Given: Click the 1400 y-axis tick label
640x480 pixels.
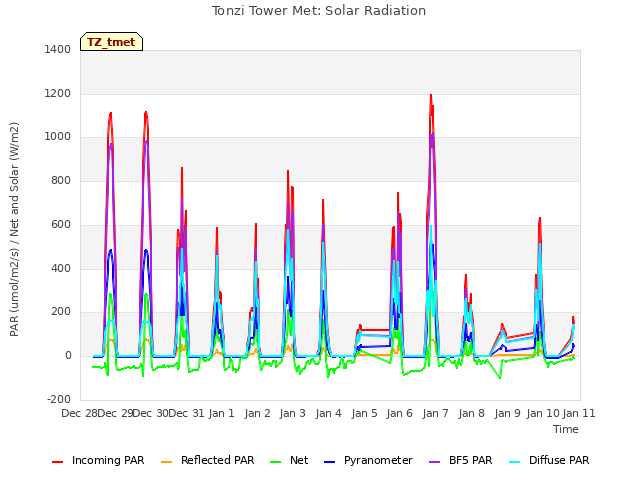Looking at the screenshot, I should (x=58, y=49).
